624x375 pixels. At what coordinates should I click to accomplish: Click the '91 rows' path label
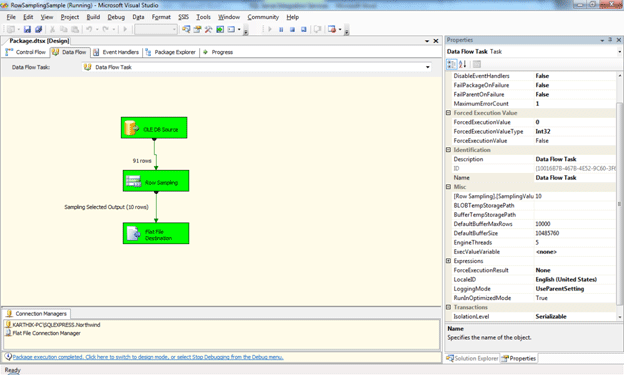[142, 161]
